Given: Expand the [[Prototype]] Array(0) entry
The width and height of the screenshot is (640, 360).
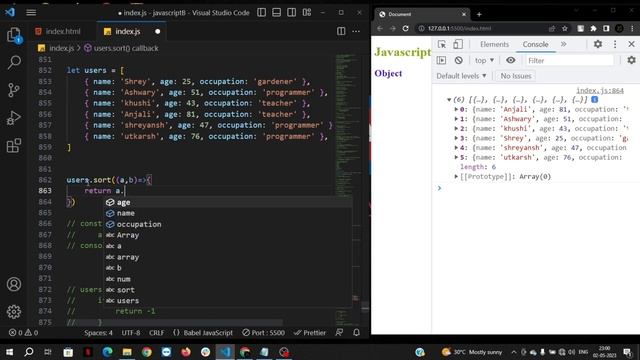Looking at the screenshot, I should click(456, 177).
